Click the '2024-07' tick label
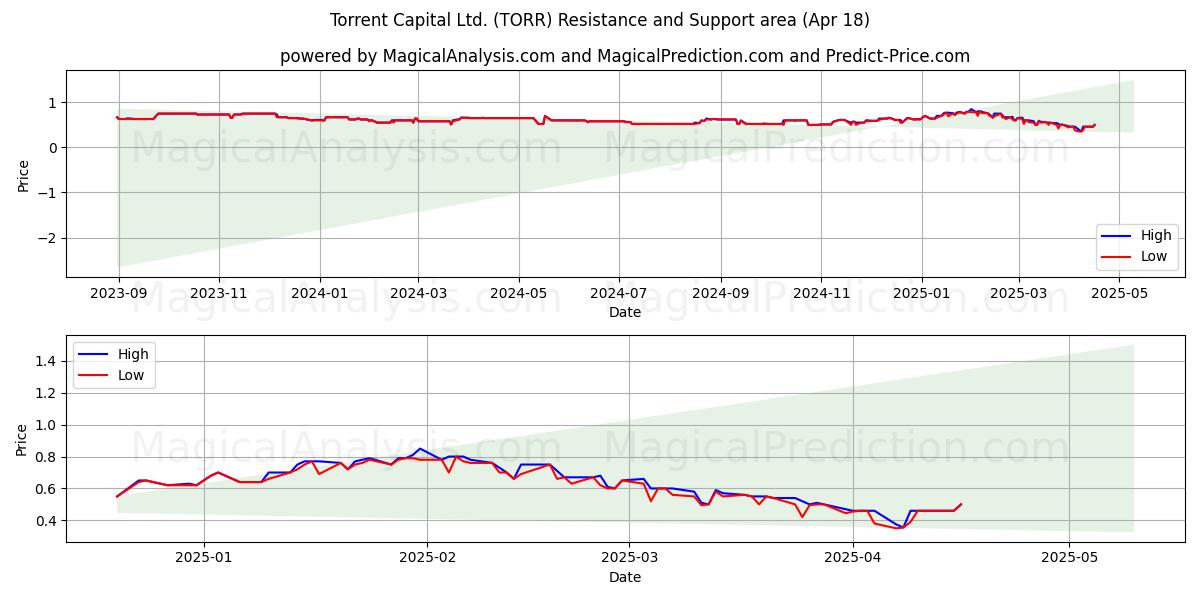Viewport: 1200px width, 600px height. [x=619, y=294]
